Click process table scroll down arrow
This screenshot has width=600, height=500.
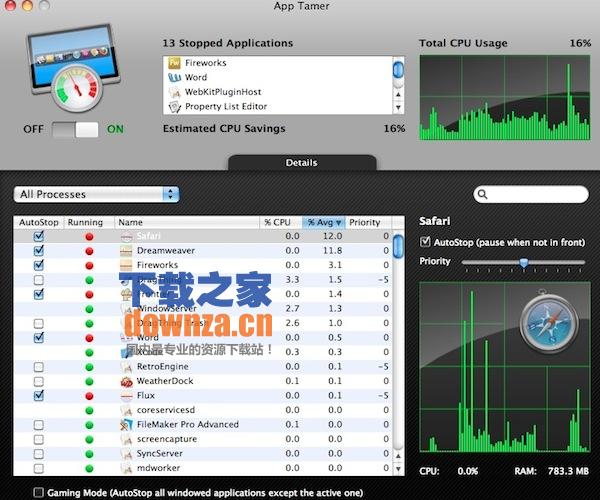[398, 468]
